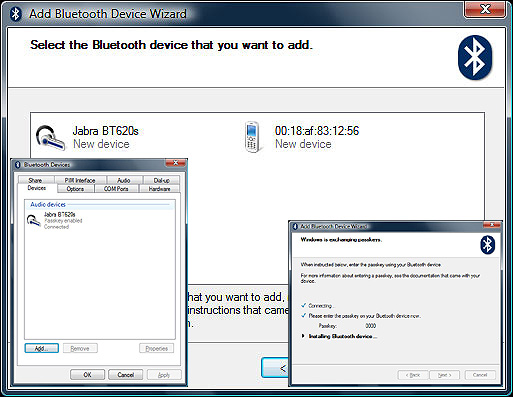Viewport: 513px width, 397px height.
Task: Click the large Bluetooth logo in wizard header
Action: click(x=475, y=57)
